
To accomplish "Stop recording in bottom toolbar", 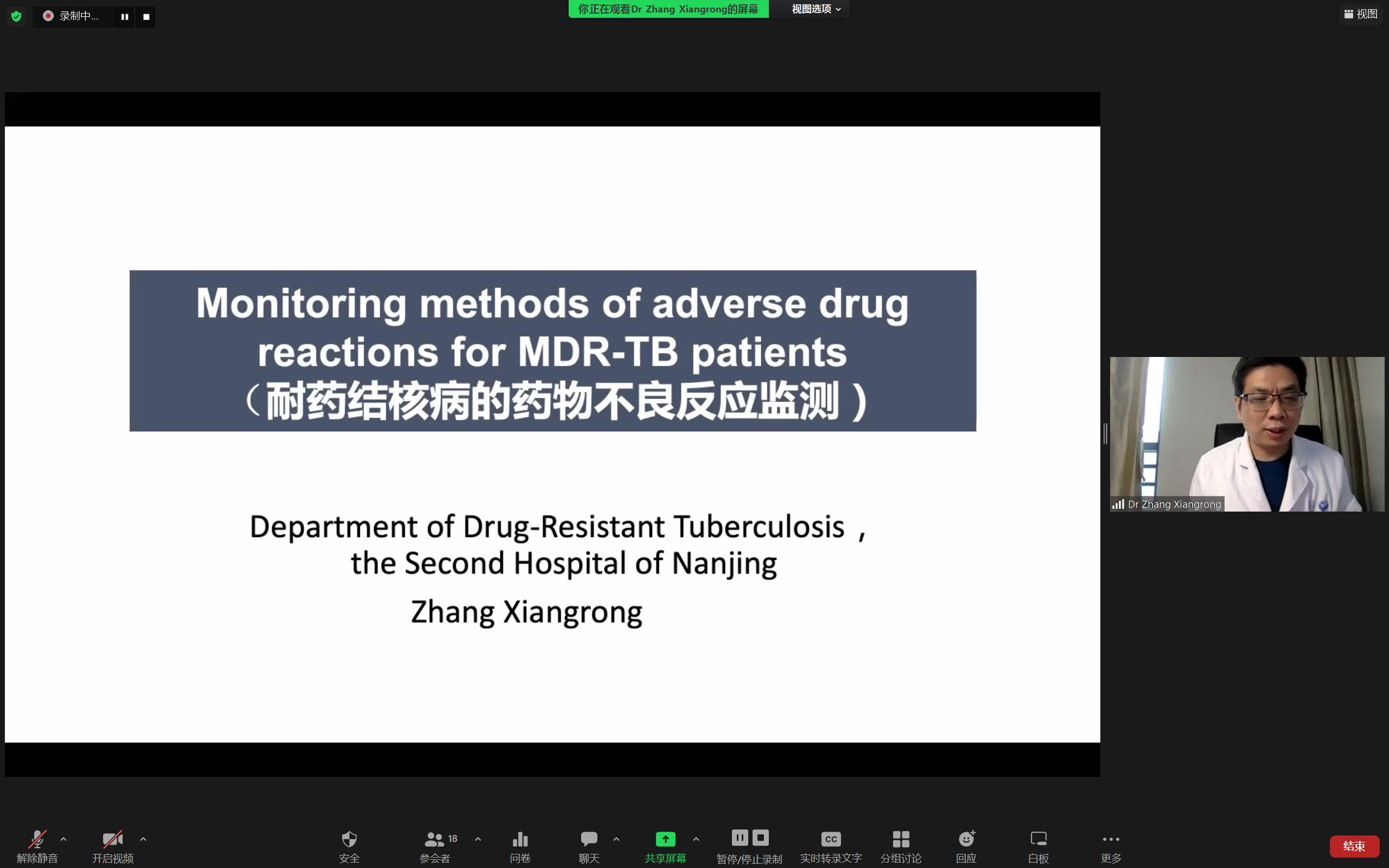I will pyautogui.click(x=761, y=838).
